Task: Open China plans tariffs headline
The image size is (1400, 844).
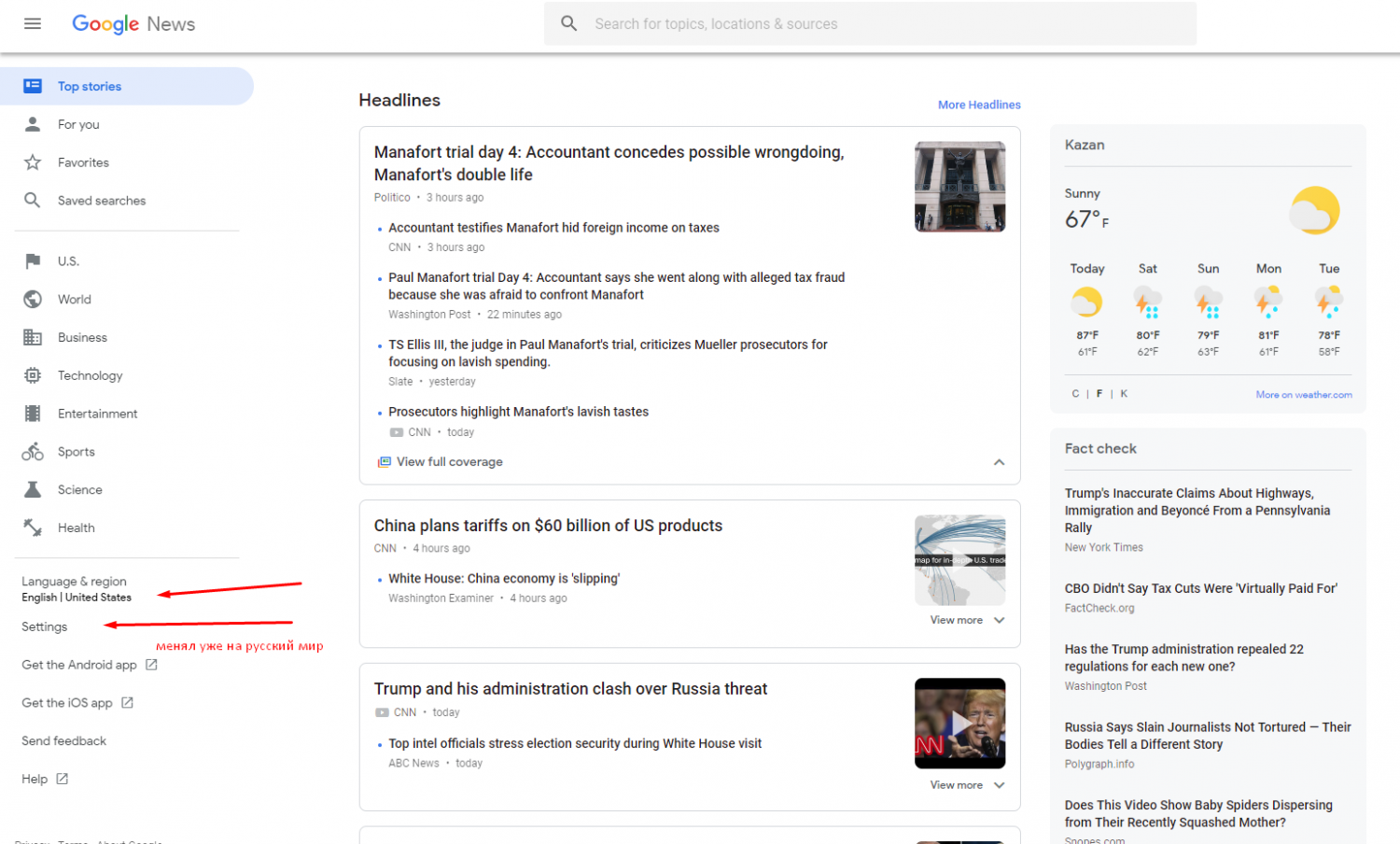Action: coord(548,526)
